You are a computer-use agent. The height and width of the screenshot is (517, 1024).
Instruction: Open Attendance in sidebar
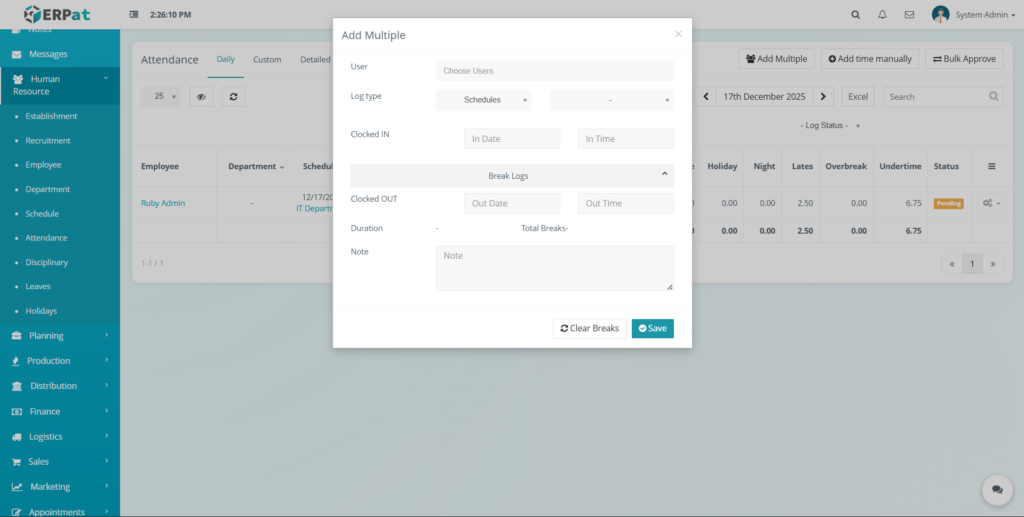pos(46,238)
